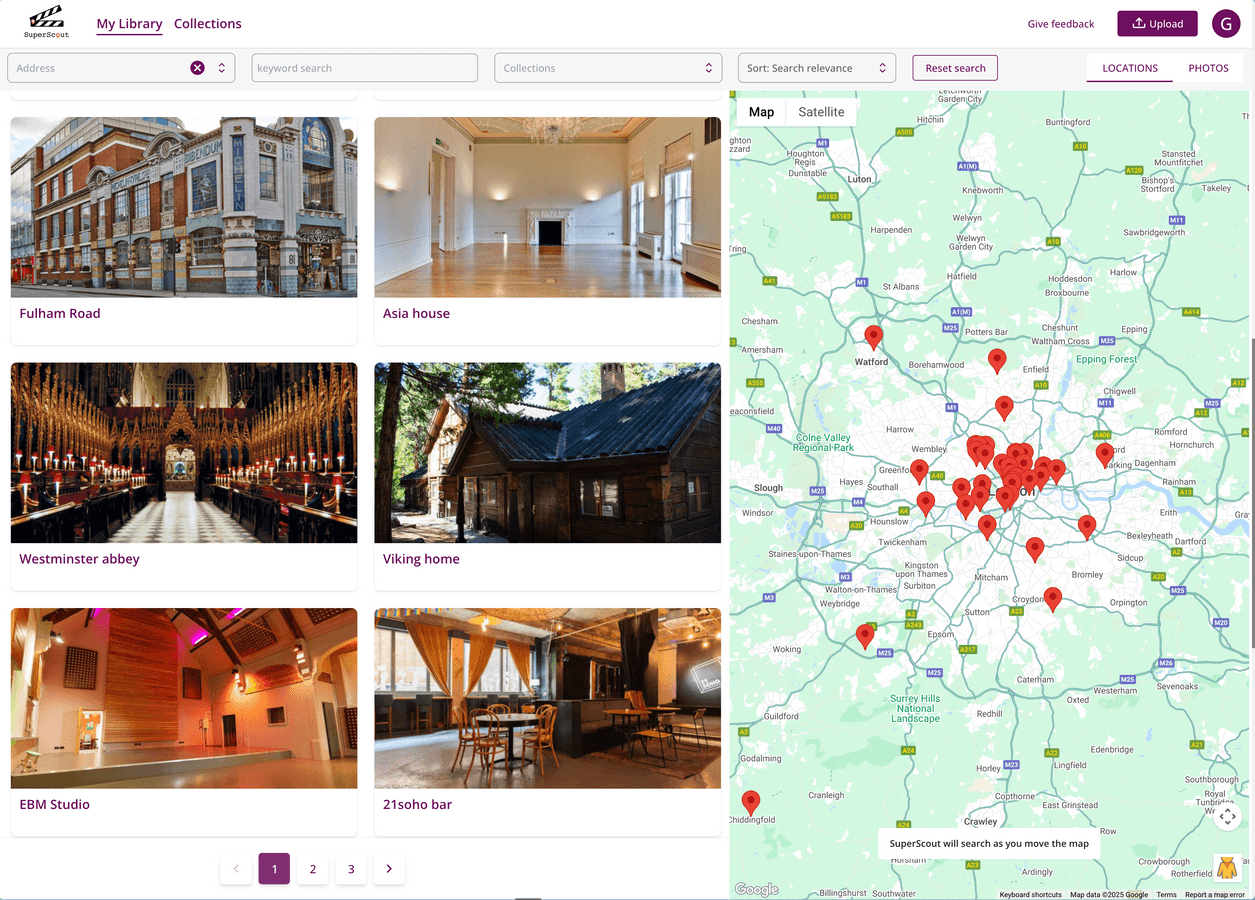Click the Viking home title
The height and width of the screenshot is (900, 1255).
(x=421, y=559)
